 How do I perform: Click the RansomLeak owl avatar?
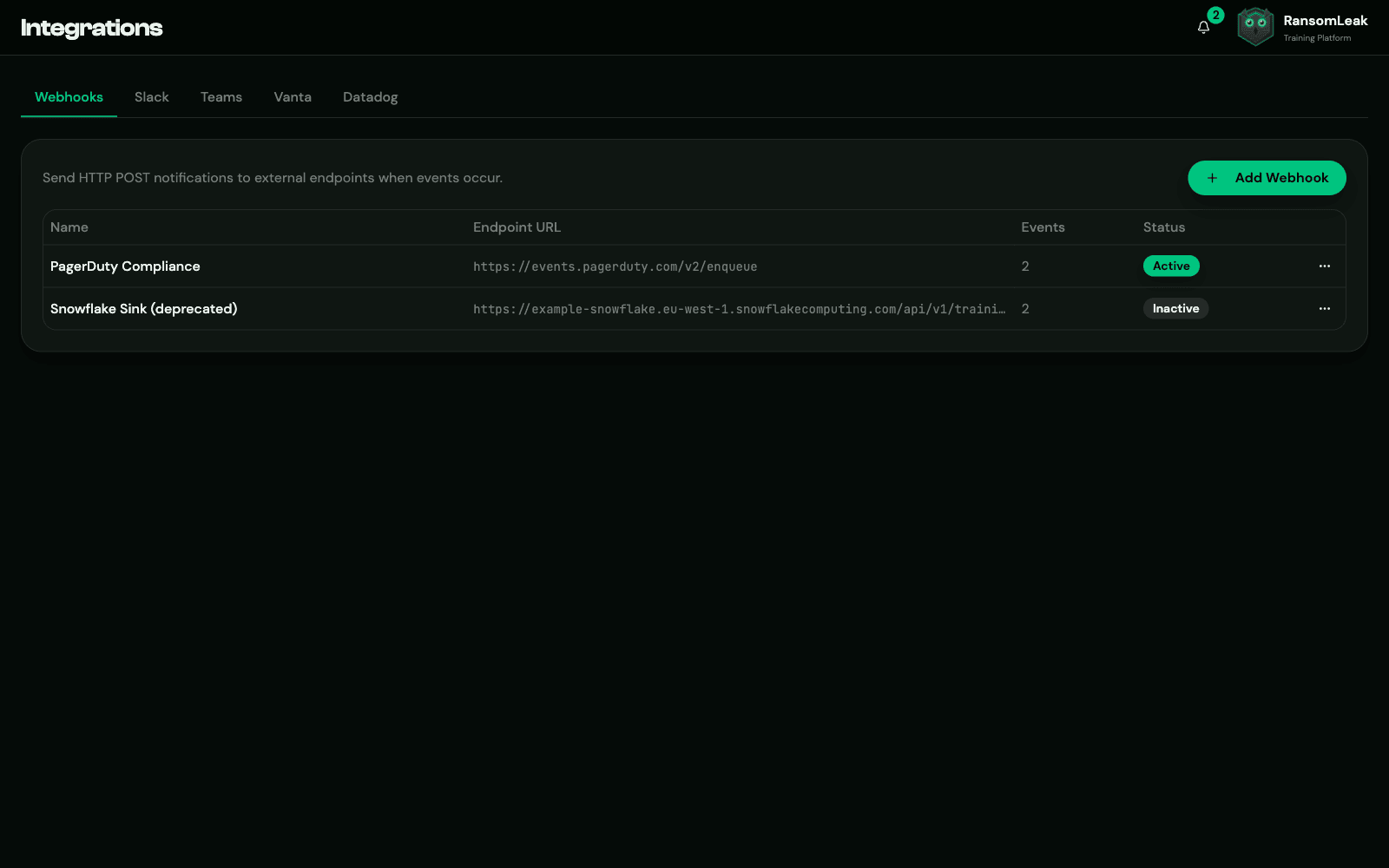point(1255,27)
